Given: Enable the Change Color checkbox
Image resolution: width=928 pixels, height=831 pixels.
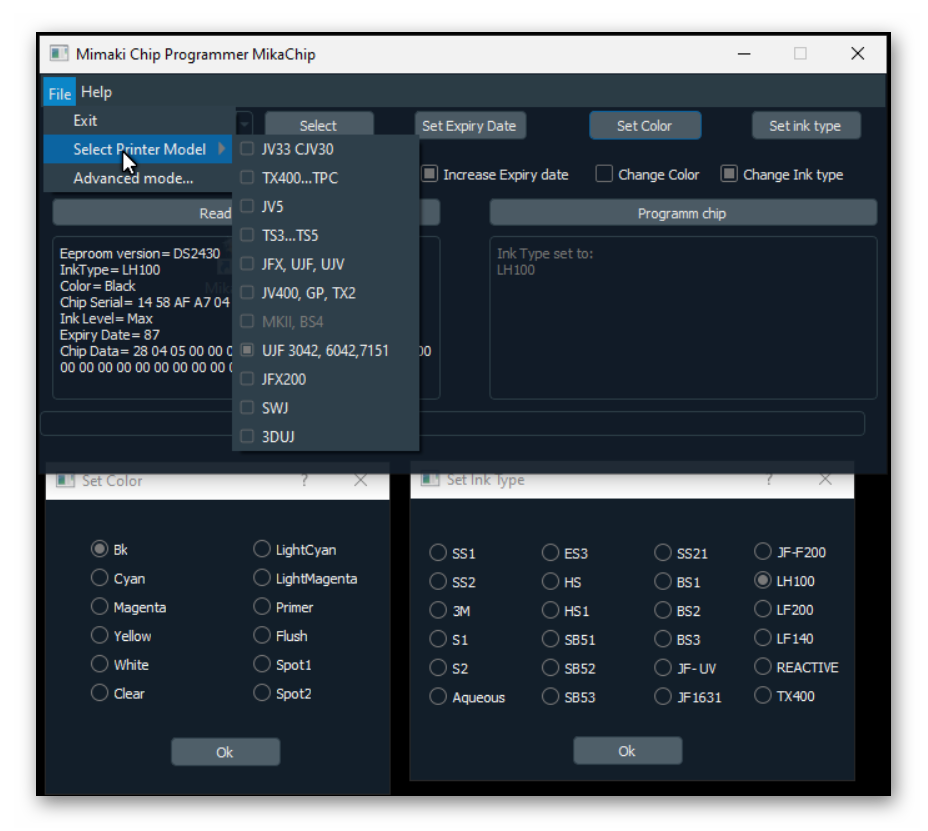Looking at the screenshot, I should (604, 174).
